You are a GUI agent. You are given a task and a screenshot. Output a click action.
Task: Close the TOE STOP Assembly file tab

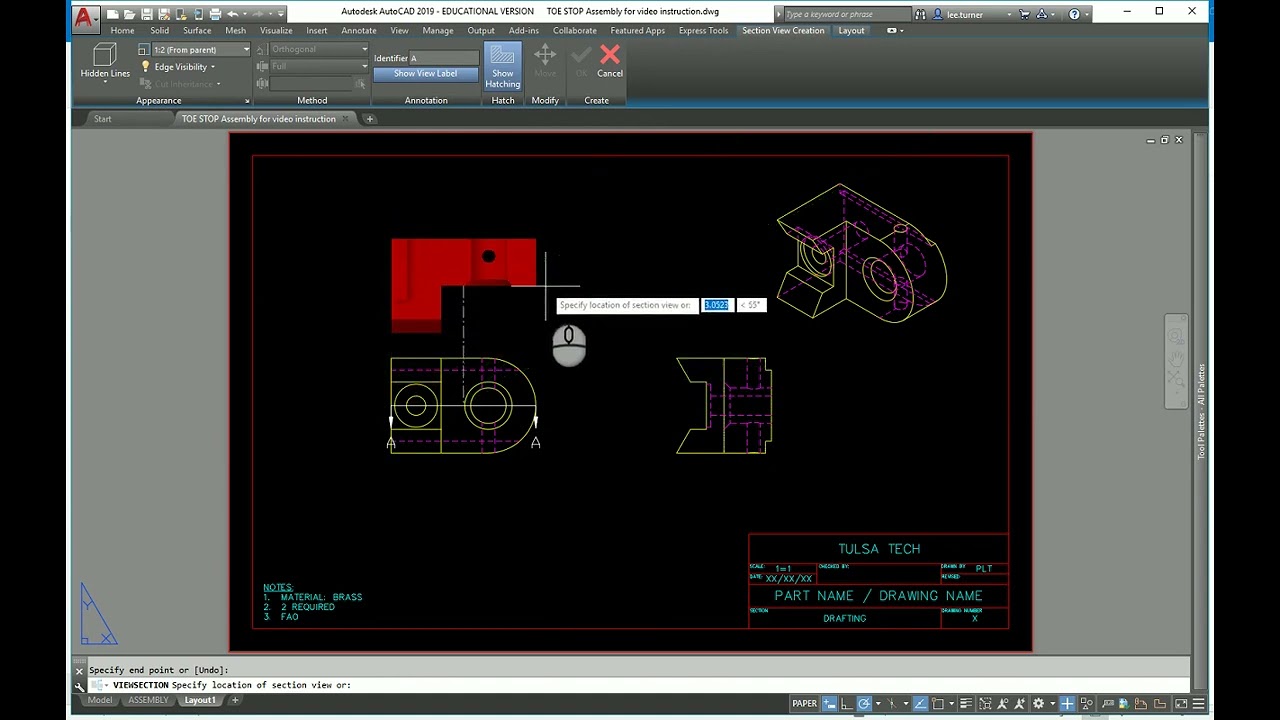[346, 119]
